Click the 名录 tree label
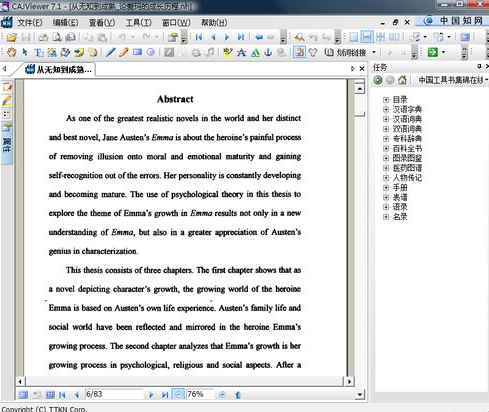 click(400, 217)
